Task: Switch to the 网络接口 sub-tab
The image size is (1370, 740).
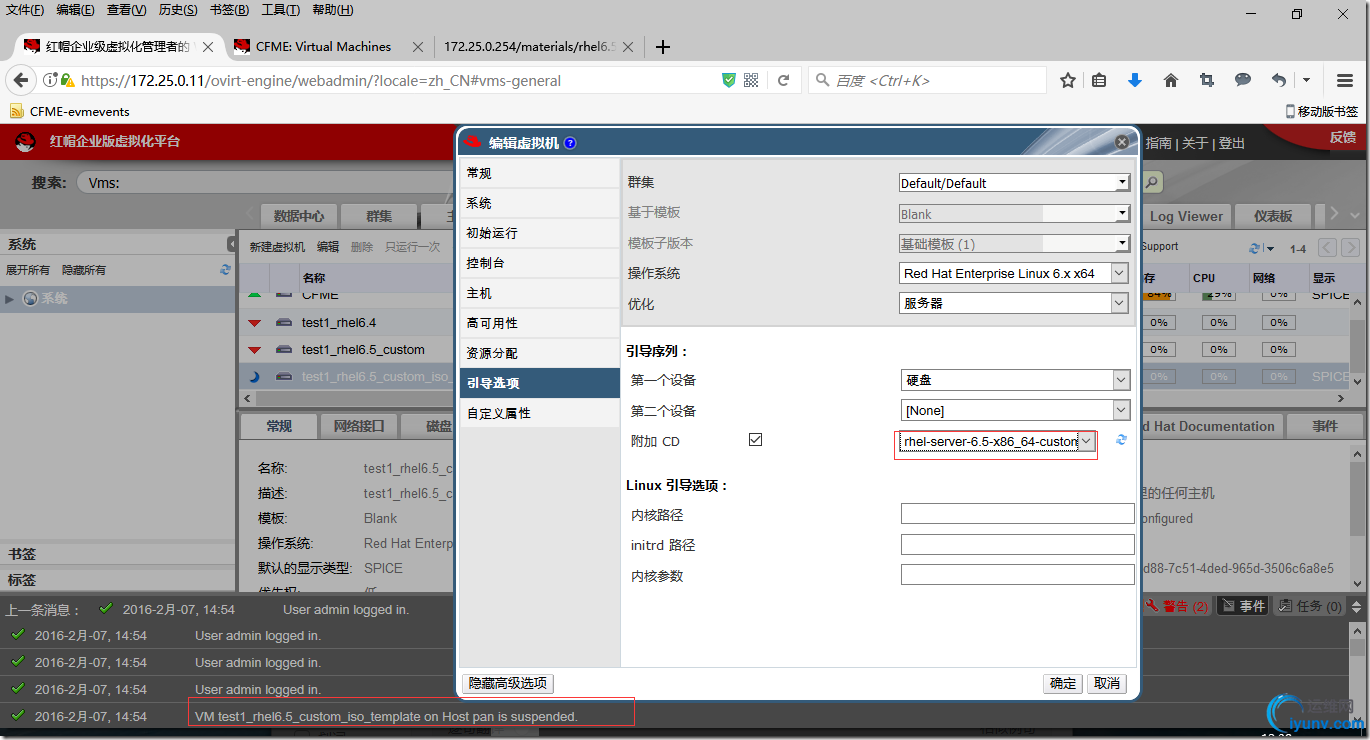Action: click(358, 426)
